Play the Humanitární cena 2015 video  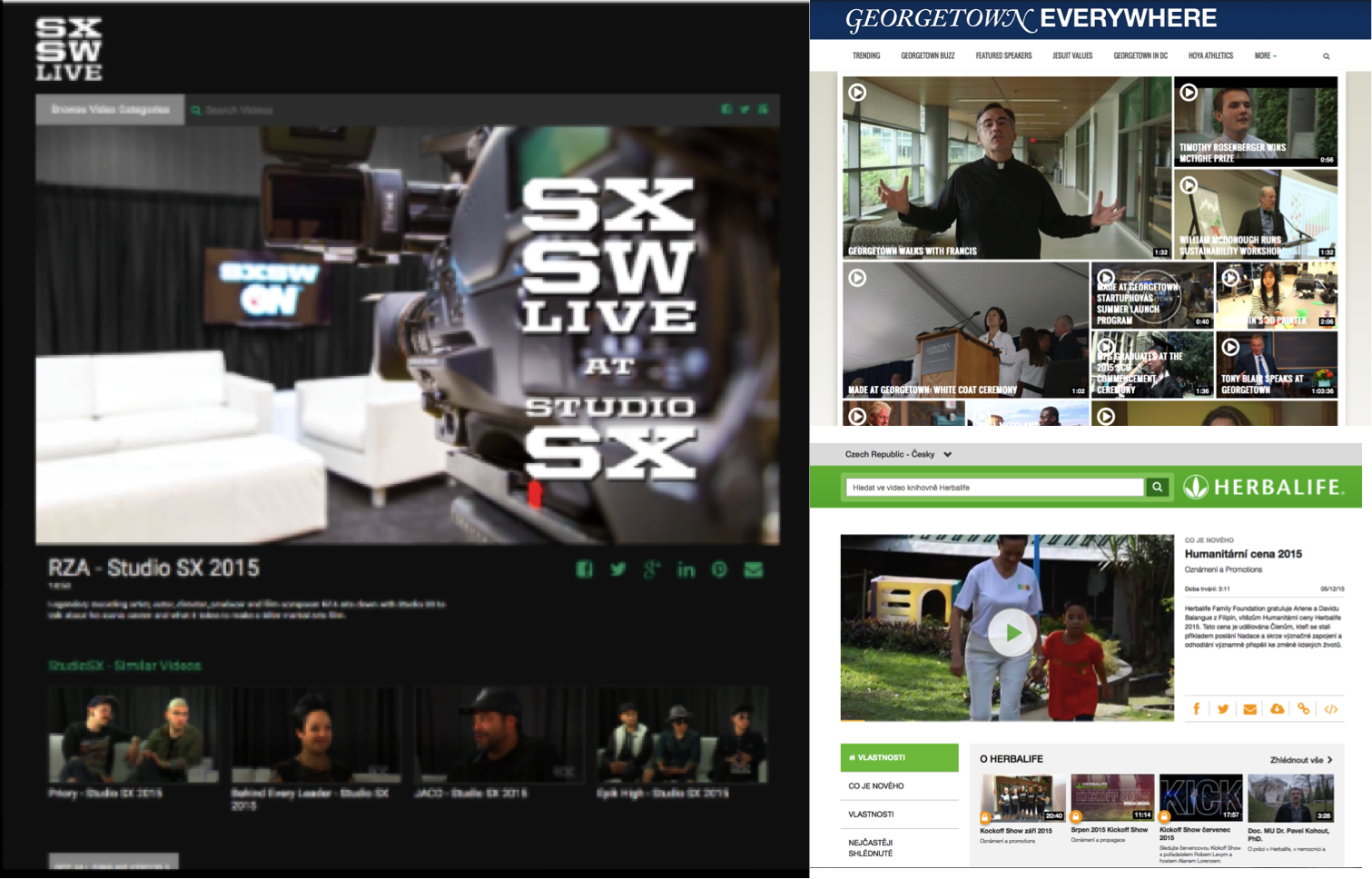(x=1012, y=633)
